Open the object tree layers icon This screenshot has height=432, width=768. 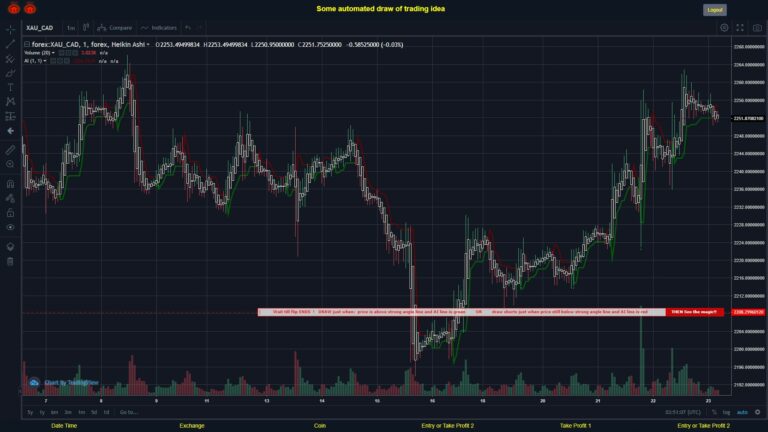click(x=10, y=246)
